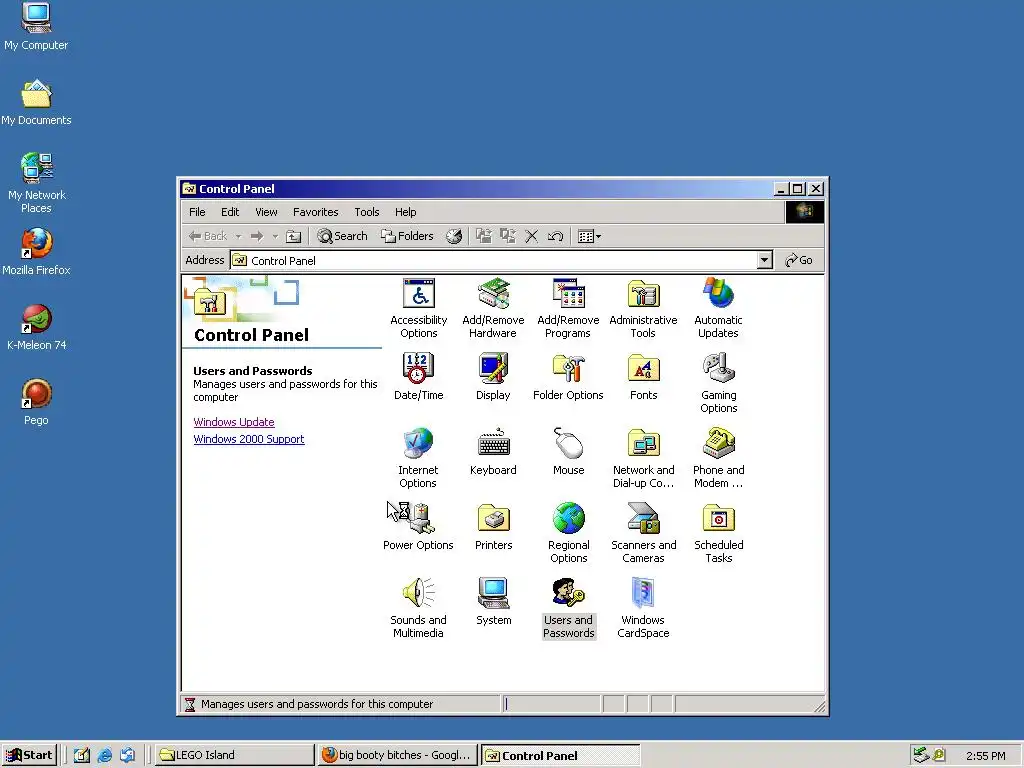This screenshot has height=768, width=1024.
Task: Select K-Meleon 74 desktop shortcut
Action: pos(37,328)
